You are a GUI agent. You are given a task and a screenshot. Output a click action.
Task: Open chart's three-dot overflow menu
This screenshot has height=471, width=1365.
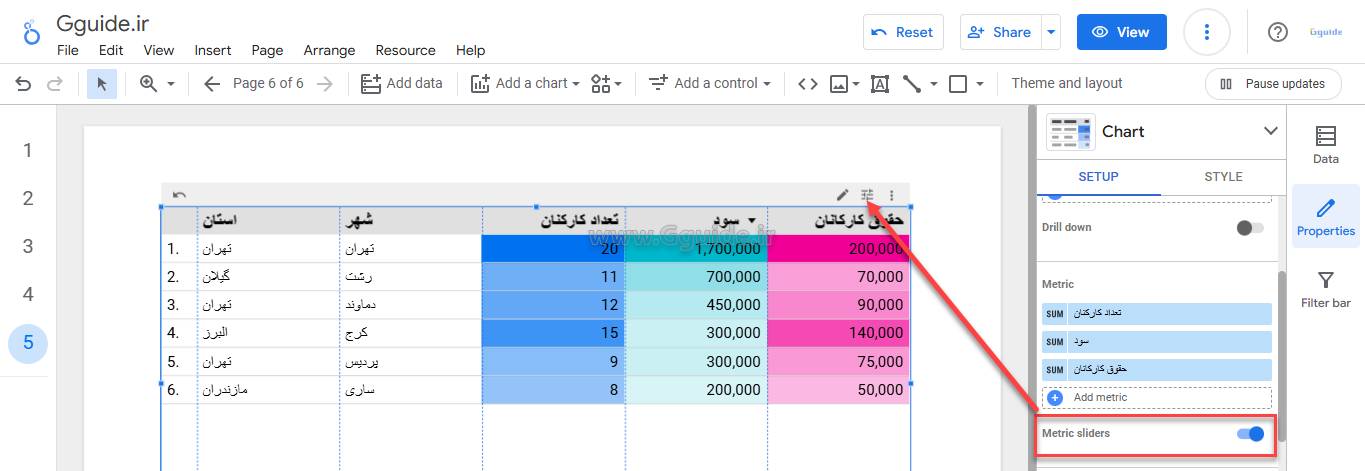(892, 195)
